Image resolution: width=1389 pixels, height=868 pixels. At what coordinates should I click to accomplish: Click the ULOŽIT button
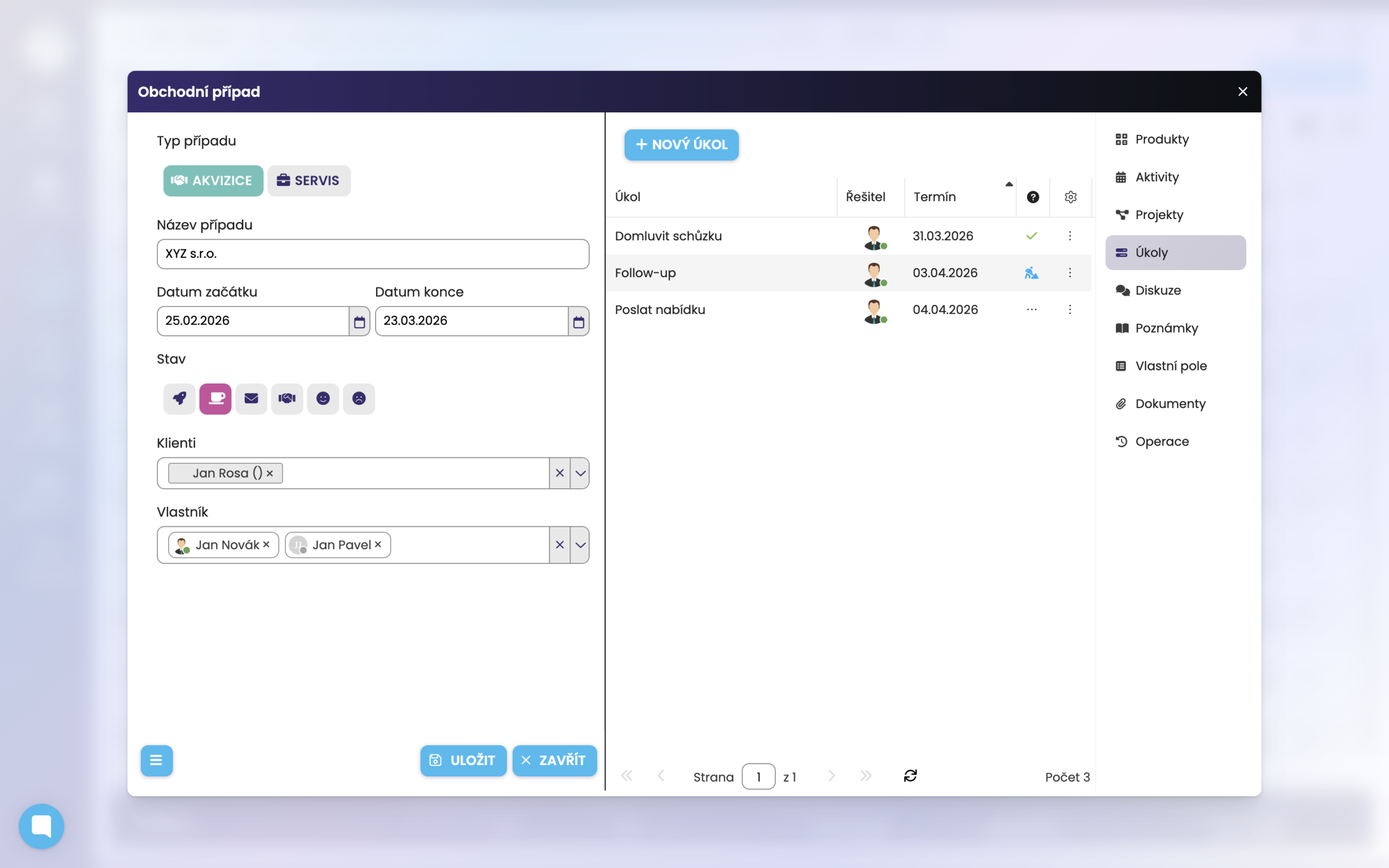463,760
